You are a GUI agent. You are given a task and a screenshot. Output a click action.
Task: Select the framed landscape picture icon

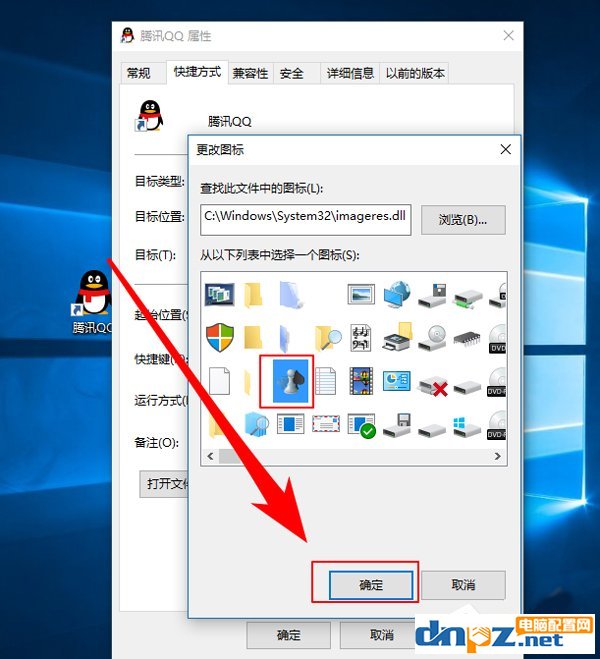(x=361, y=294)
